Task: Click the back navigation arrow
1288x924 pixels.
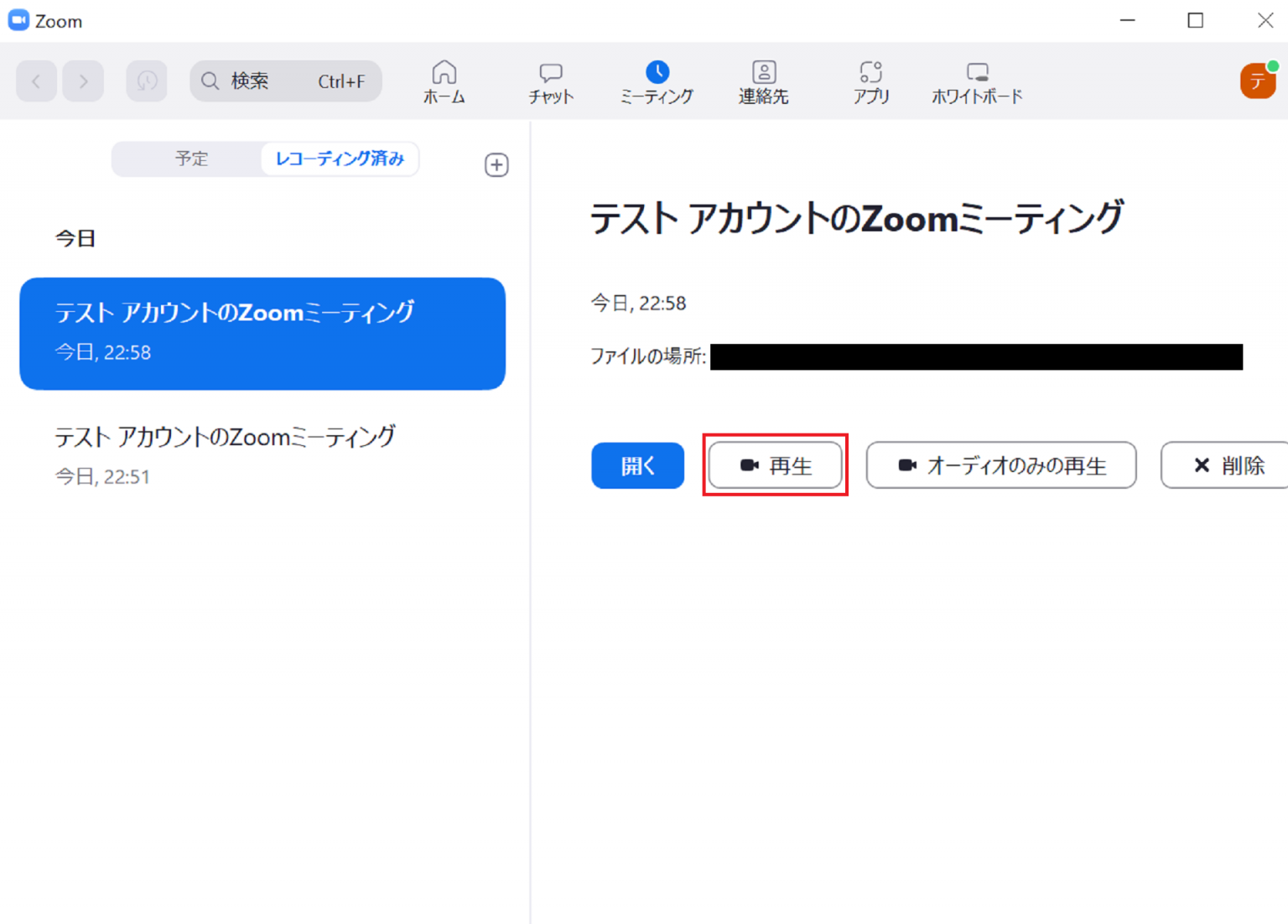Action: point(36,80)
